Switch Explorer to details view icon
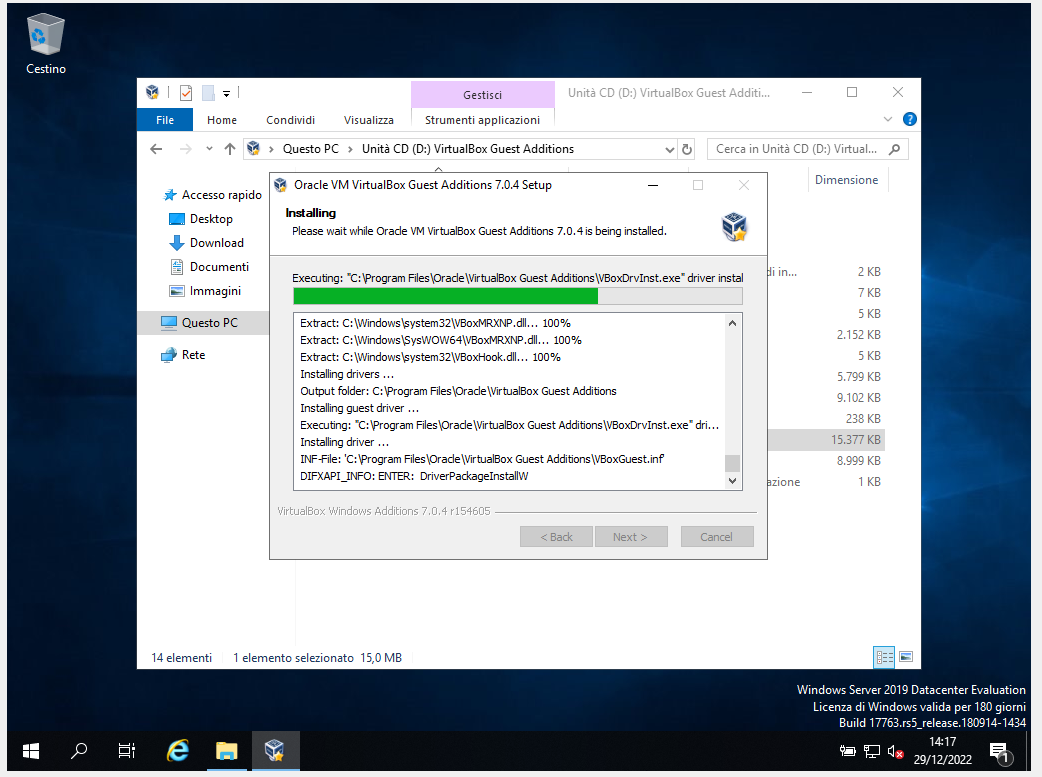 (x=884, y=657)
